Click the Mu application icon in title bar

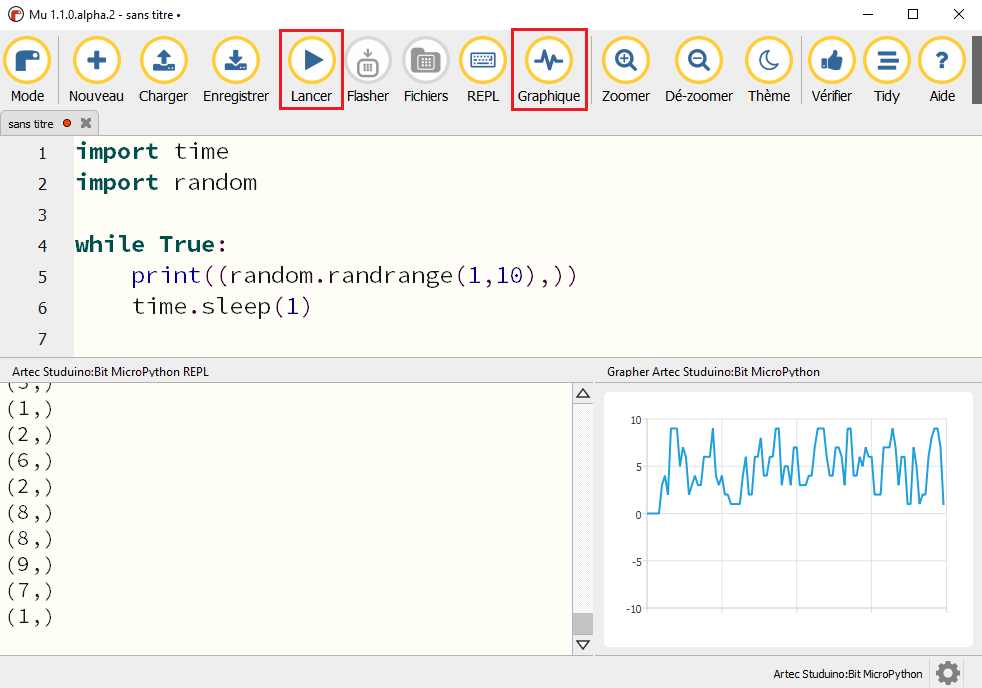pos(15,14)
